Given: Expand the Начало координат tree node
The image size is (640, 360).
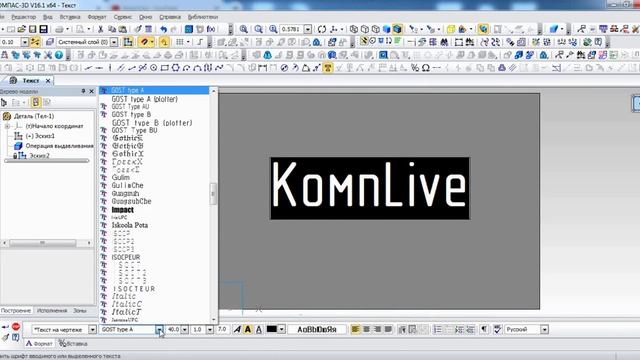Looking at the screenshot, I should (7, 126).
